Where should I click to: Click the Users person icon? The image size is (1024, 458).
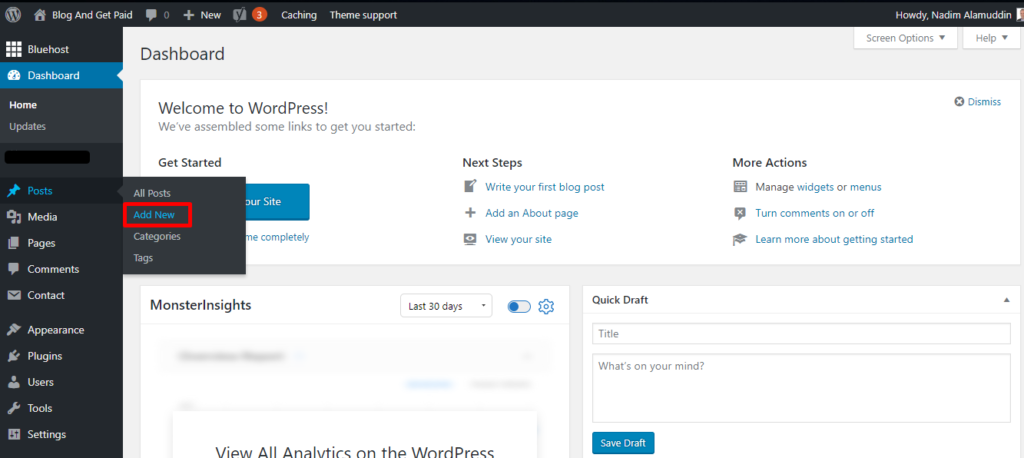pos(14,382)
